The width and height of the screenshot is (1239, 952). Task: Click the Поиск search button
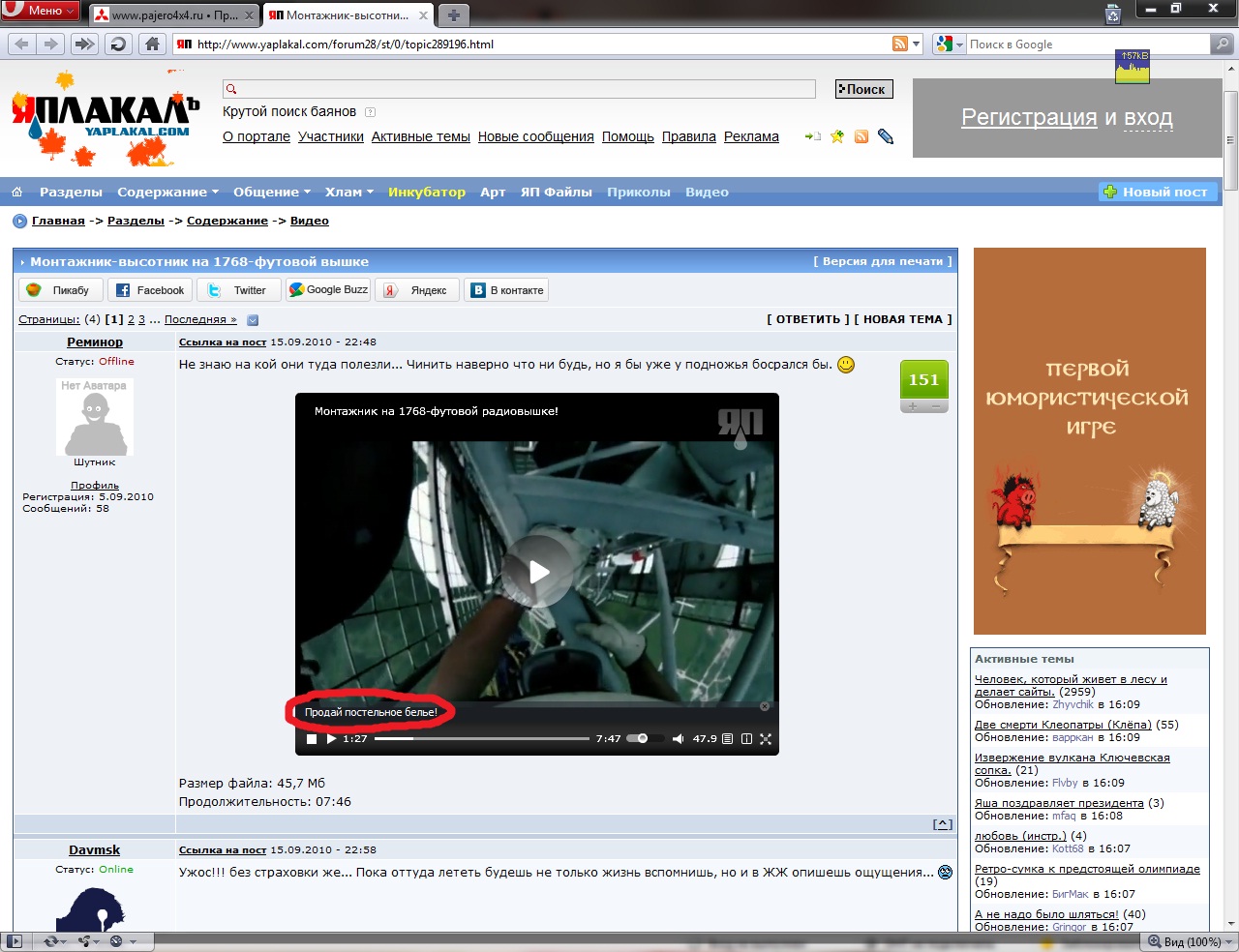(863, 89)
